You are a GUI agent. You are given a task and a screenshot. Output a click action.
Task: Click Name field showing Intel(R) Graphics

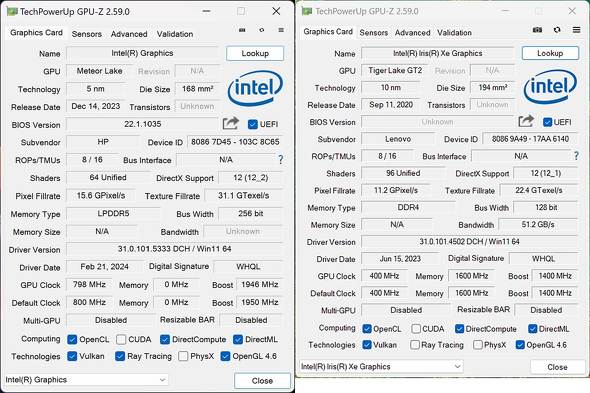142,53
